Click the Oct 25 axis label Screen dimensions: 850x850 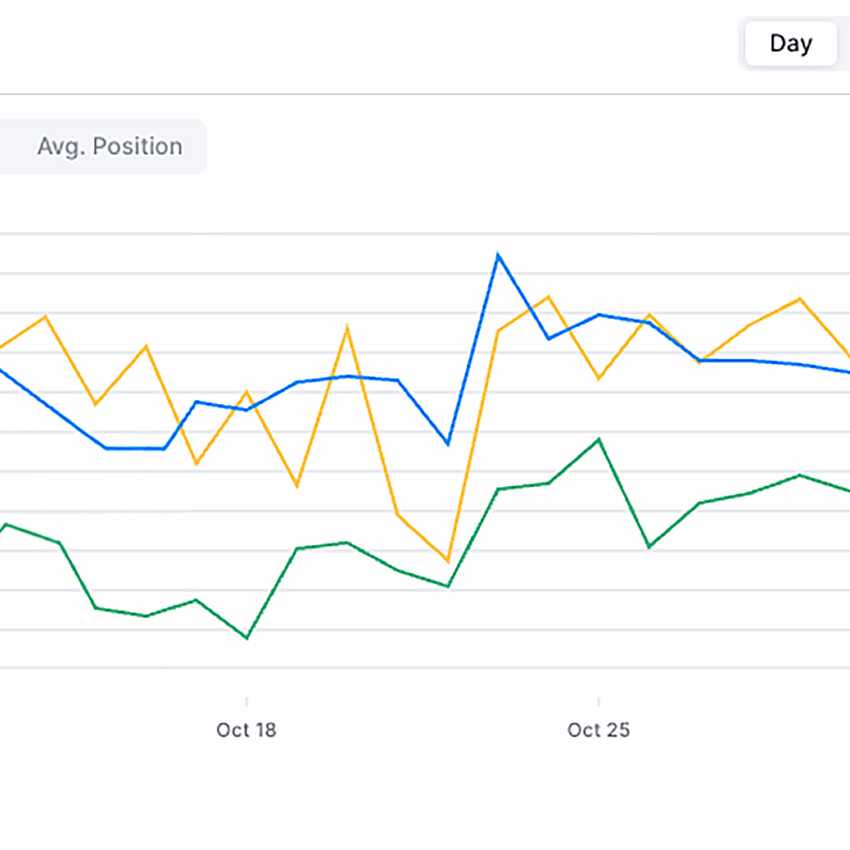click(x=598, y=730)
